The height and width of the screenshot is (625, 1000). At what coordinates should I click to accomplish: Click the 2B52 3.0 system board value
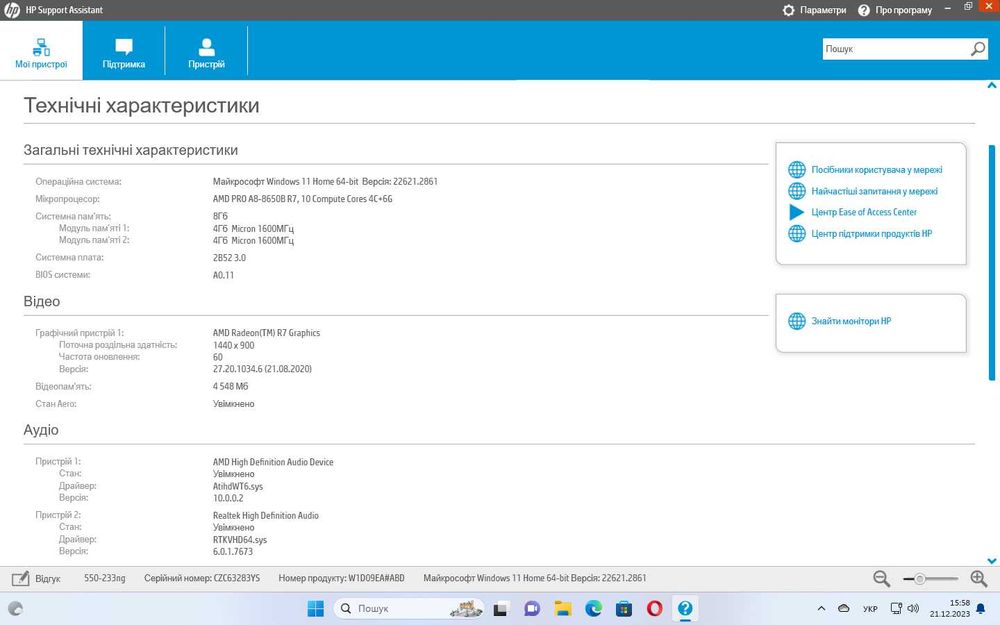click(229, 258)
